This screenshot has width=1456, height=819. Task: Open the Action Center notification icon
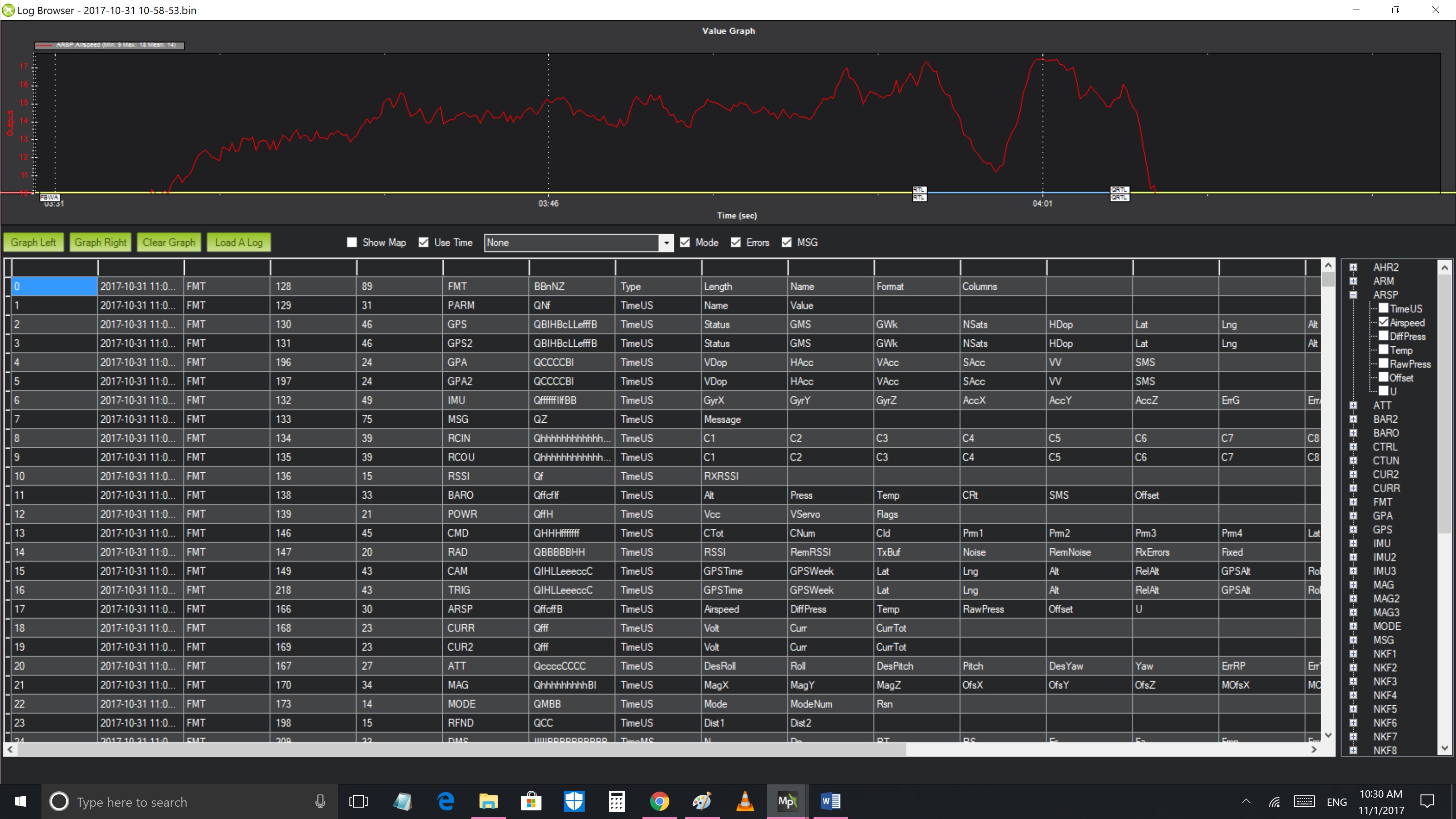1427,801
